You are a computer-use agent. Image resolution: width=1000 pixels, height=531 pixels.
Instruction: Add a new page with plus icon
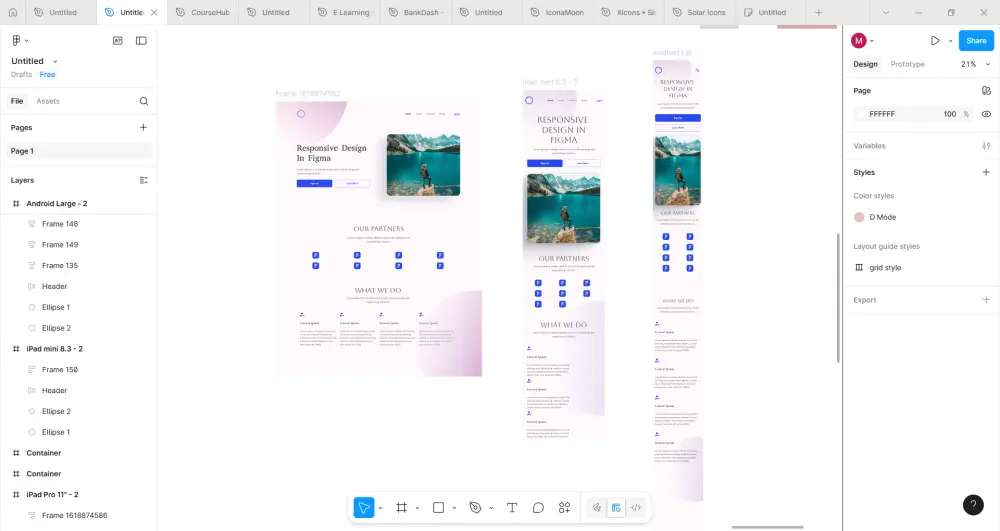(x=143, y=127)
